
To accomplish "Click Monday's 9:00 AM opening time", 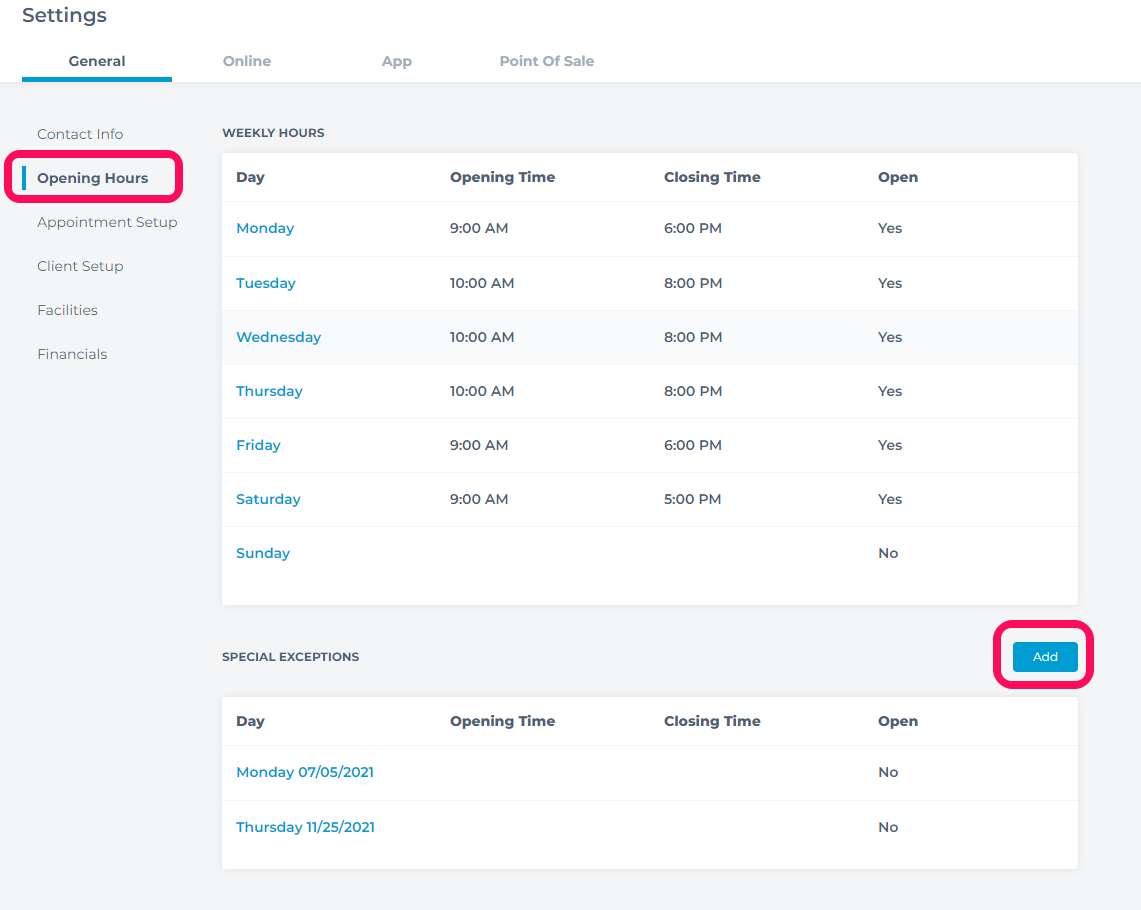I will point(479,228).
